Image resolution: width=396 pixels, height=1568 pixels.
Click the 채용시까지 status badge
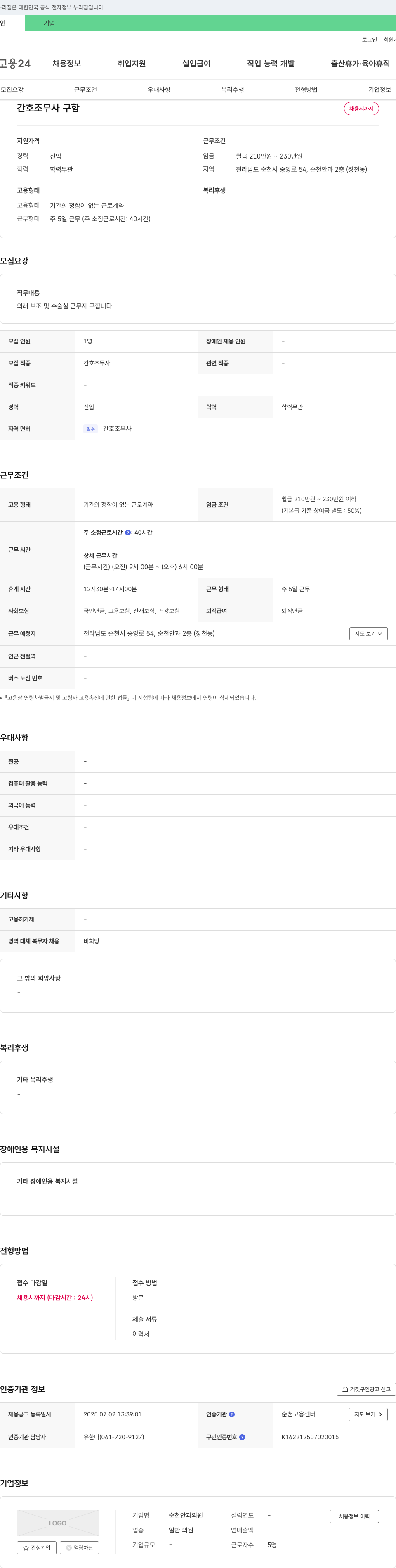361,108
